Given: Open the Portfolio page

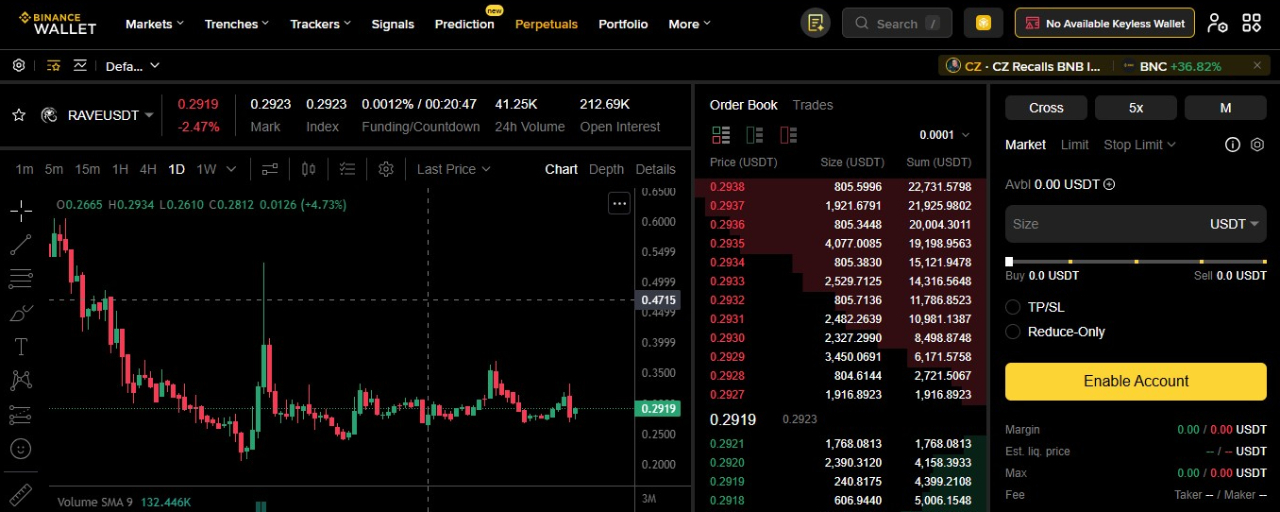Looking at the screenshot, I should [x=623, y=24].
